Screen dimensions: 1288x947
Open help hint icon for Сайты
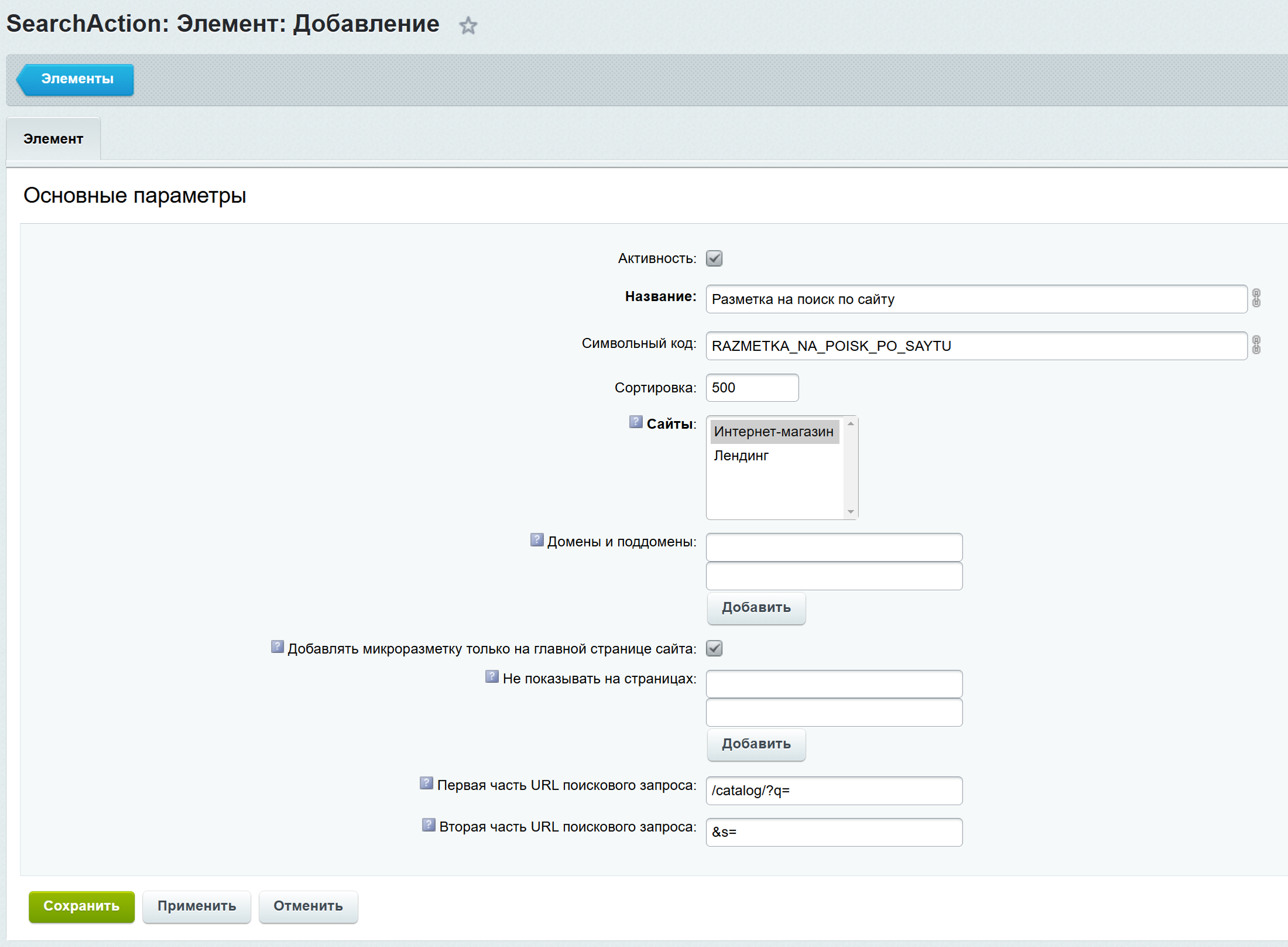[635, 422]
